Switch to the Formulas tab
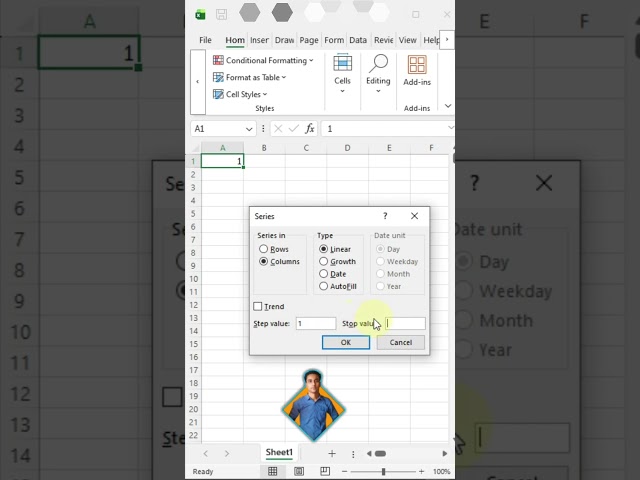 tap(334, 40)
